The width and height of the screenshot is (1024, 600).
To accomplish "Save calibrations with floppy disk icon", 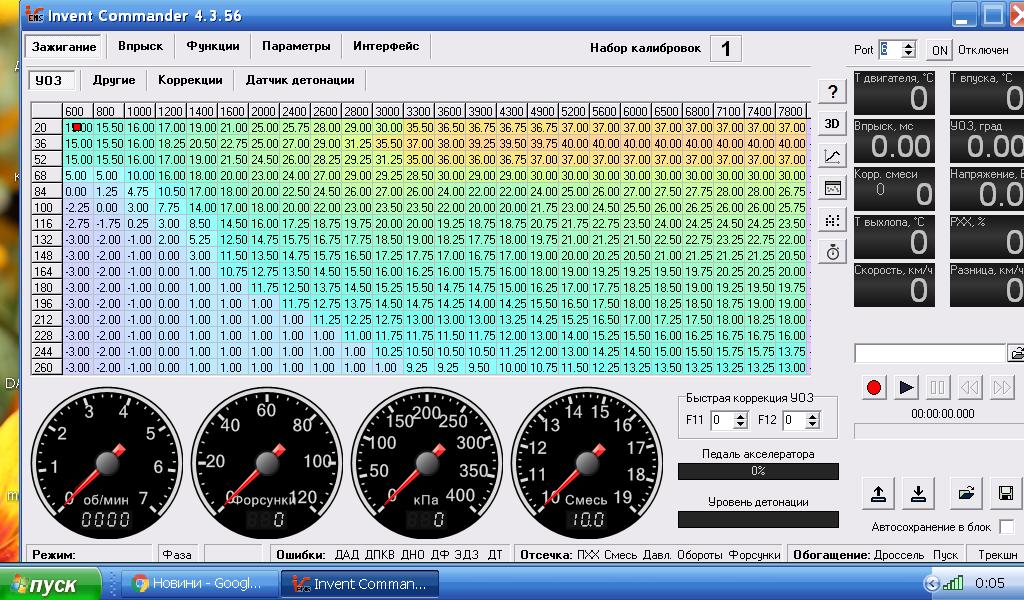I will [1006, 493].
